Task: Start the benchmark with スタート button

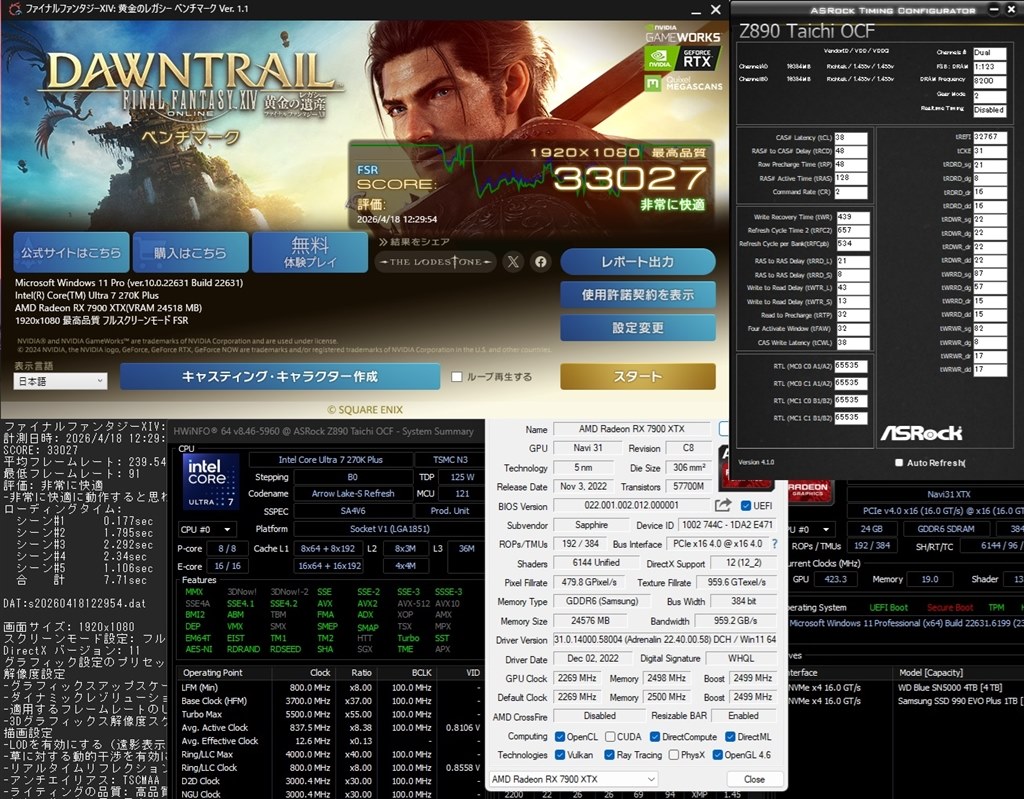Action: pos(637,376)
